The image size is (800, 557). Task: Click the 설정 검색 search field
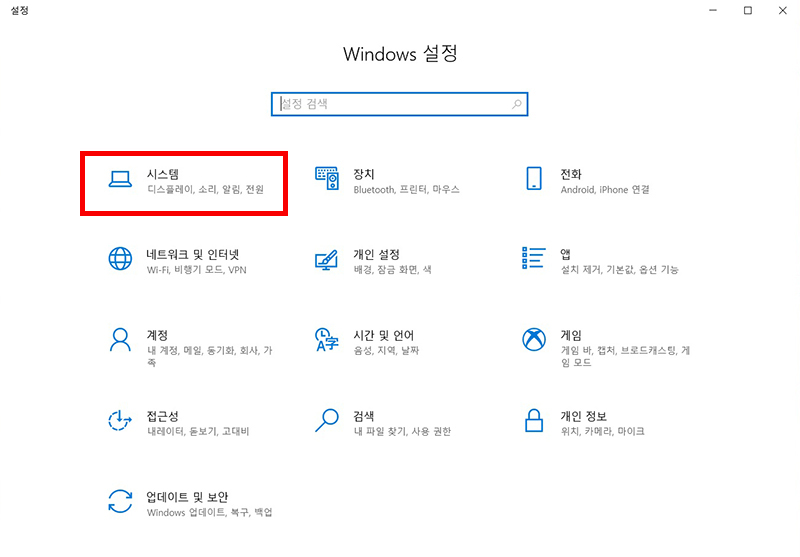click(399, 104)
